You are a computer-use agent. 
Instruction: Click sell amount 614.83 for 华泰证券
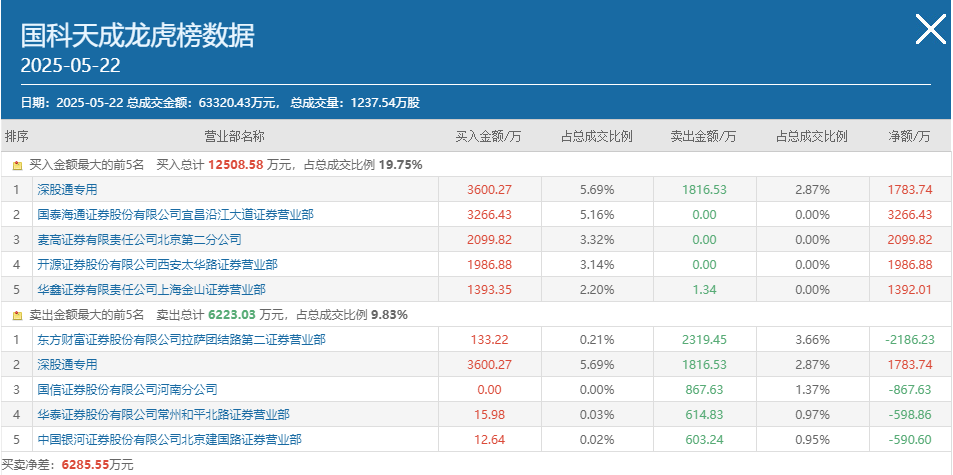coord(704,415)
